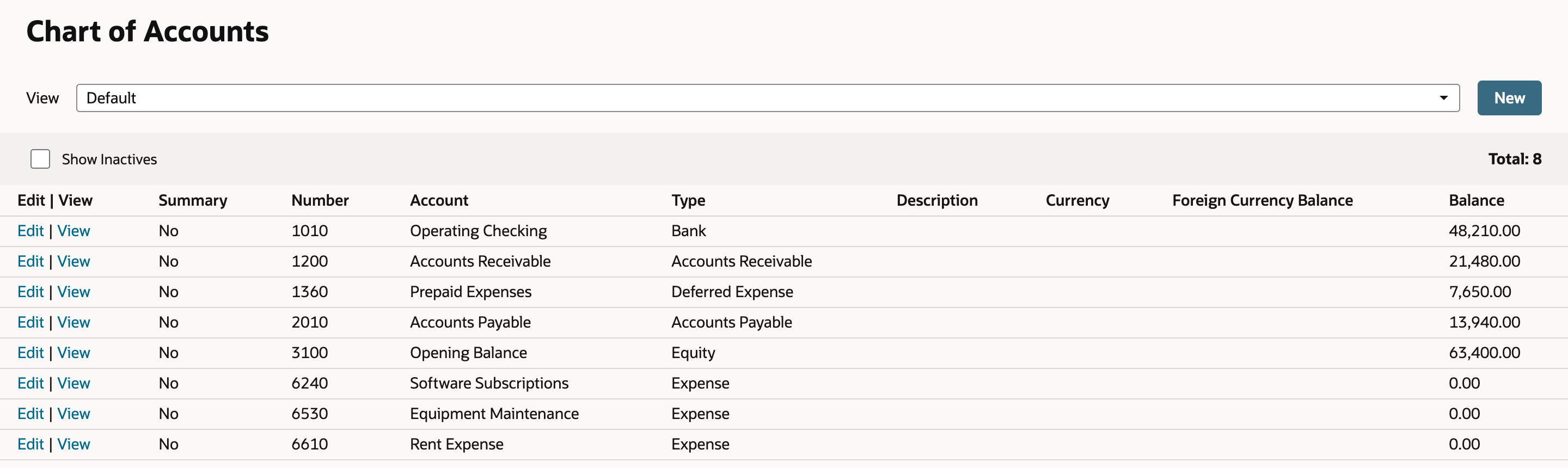Viewport: 1568px width, 468px height.
Task: Select account number 1360 cell
Action: pyautogui.click(x=309, y=292)
